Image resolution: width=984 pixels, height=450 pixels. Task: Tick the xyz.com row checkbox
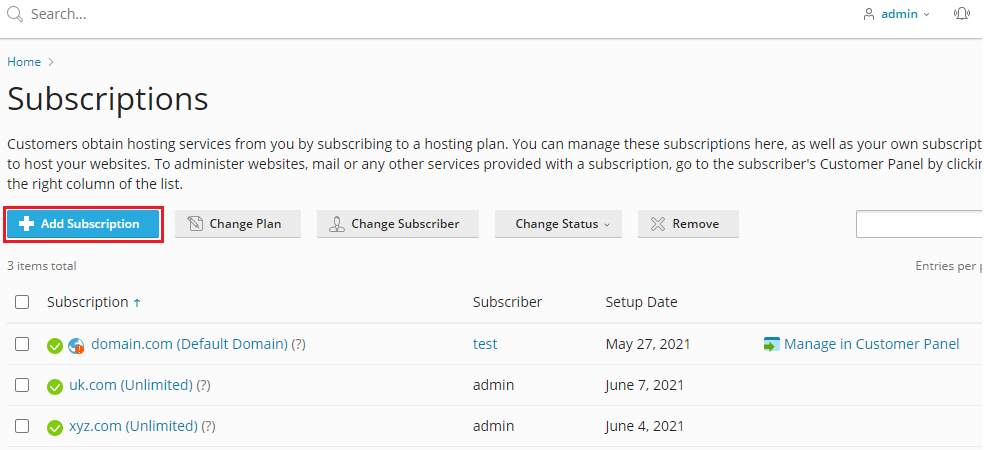click(23, 426)
